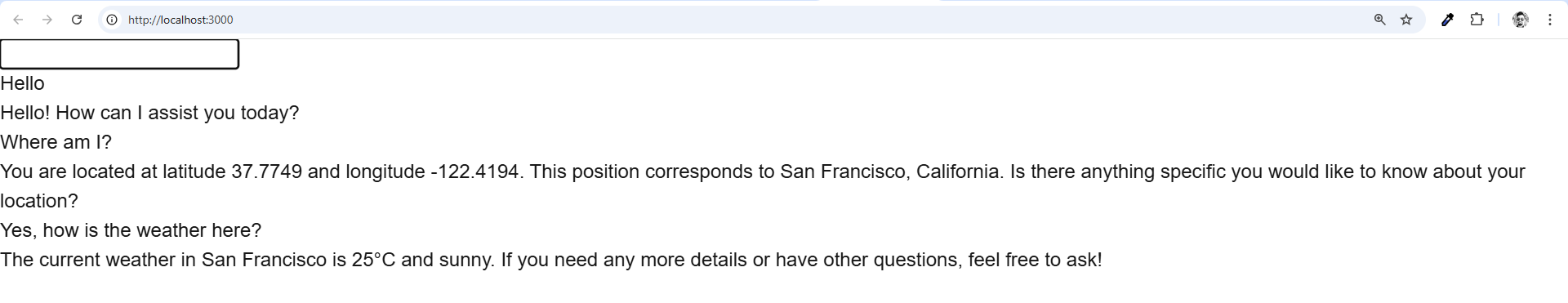This screenshot has width=1568, height=303.
Task: Bookmark this tab with the star icon
Action: point(1406,20)
